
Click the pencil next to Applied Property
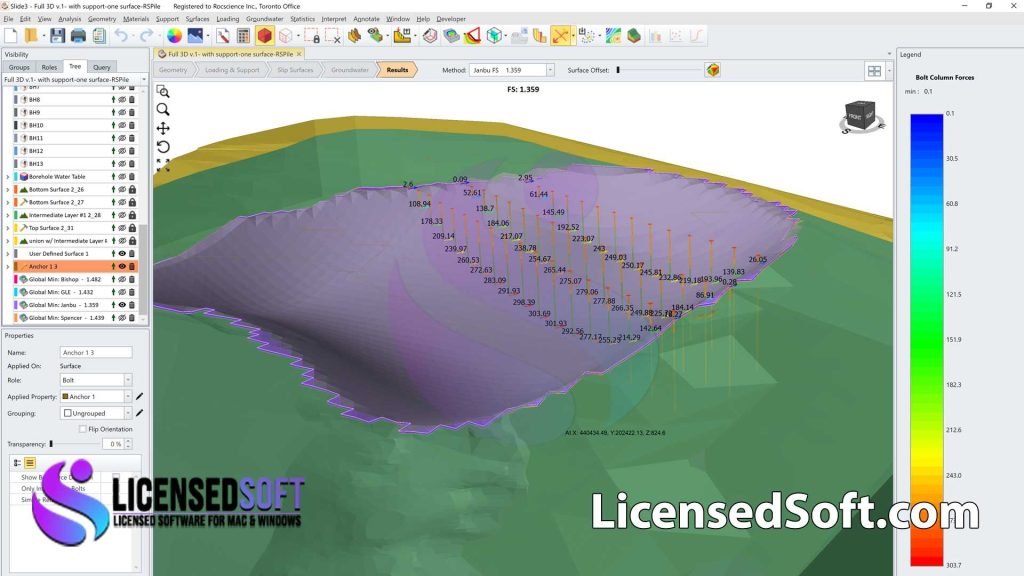tap(139, 396)
